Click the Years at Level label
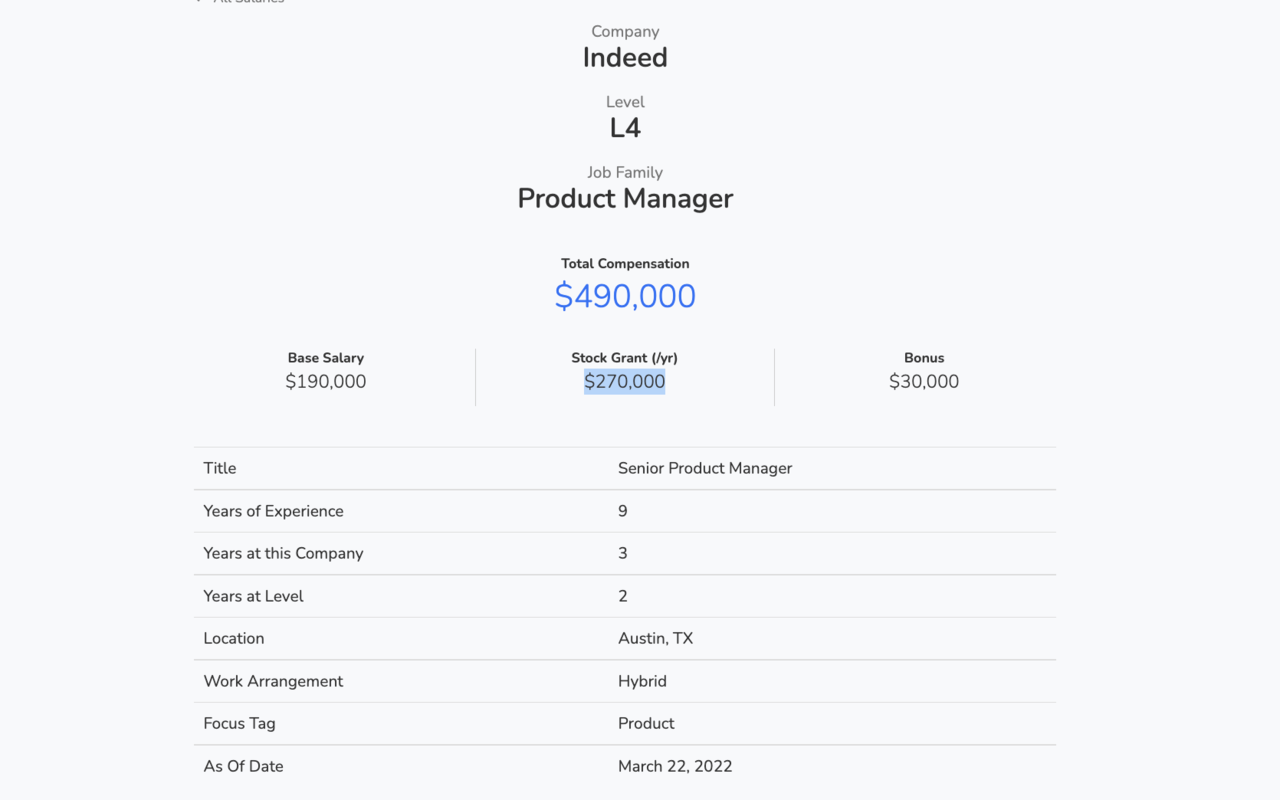This screenshot has height=800, width=1280. click(x=253, y=596)
